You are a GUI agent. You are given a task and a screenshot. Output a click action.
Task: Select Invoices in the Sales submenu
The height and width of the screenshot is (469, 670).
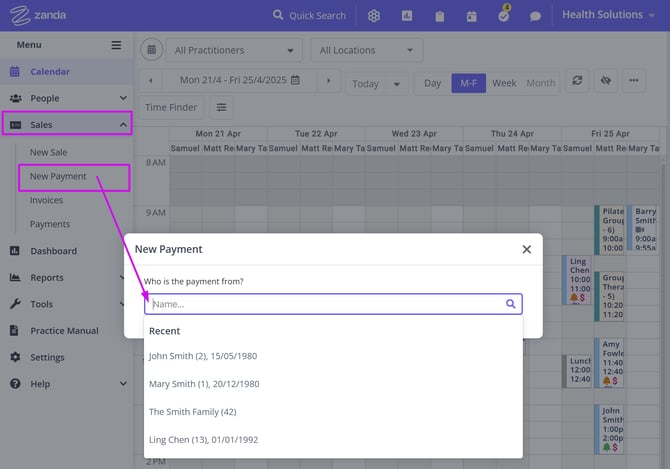click(46, 200)
